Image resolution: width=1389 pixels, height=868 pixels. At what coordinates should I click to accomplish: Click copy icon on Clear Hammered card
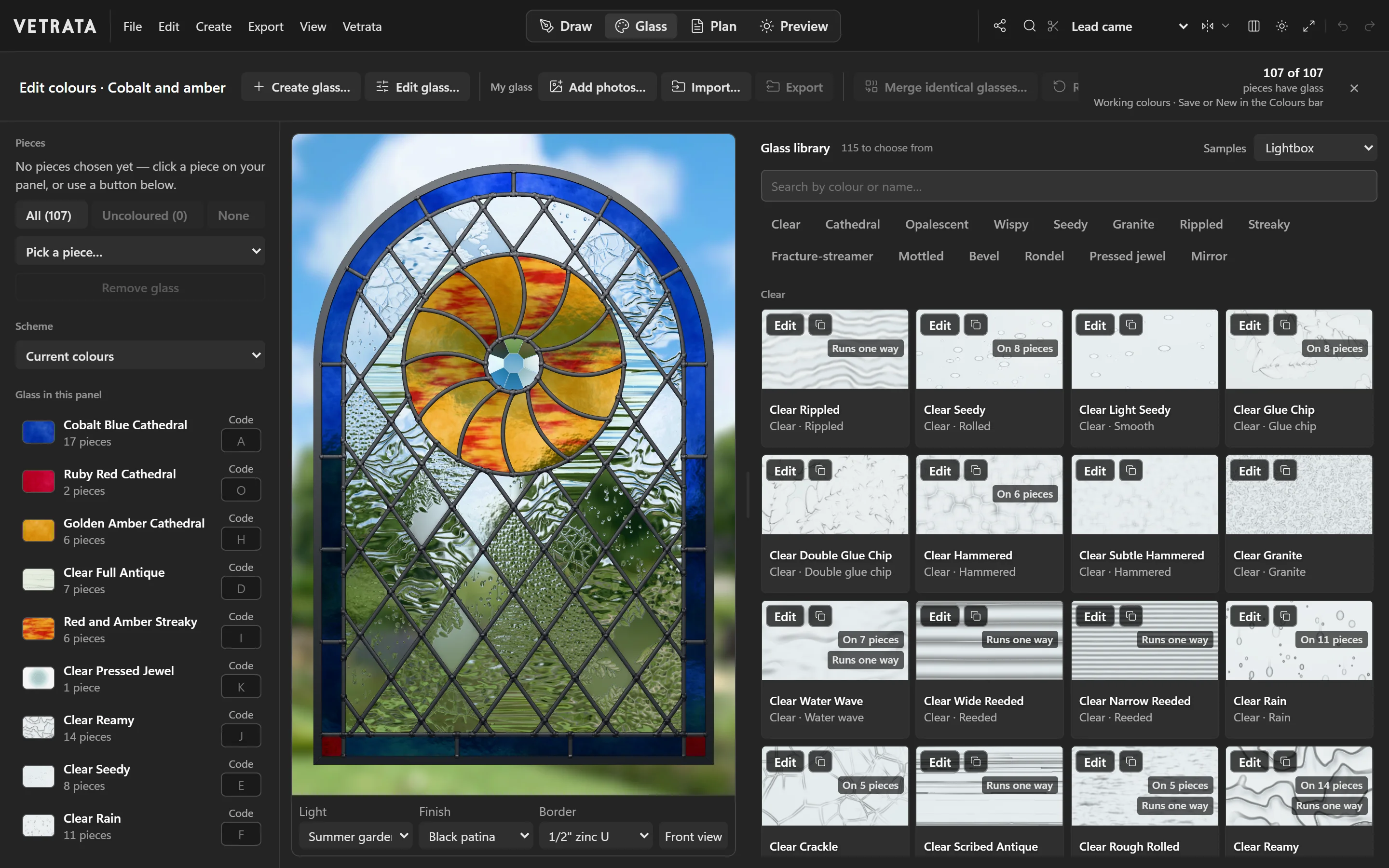[x=975, y=471]
